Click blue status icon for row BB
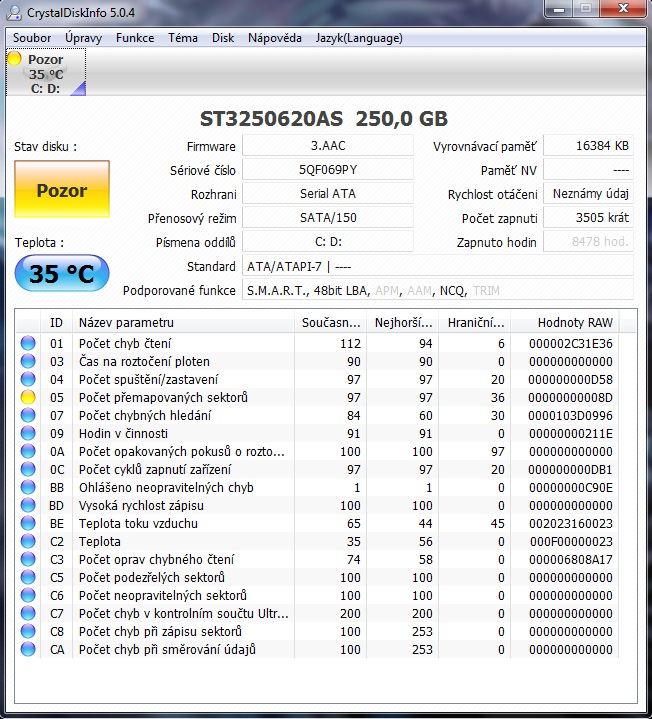 coord(28,487)
